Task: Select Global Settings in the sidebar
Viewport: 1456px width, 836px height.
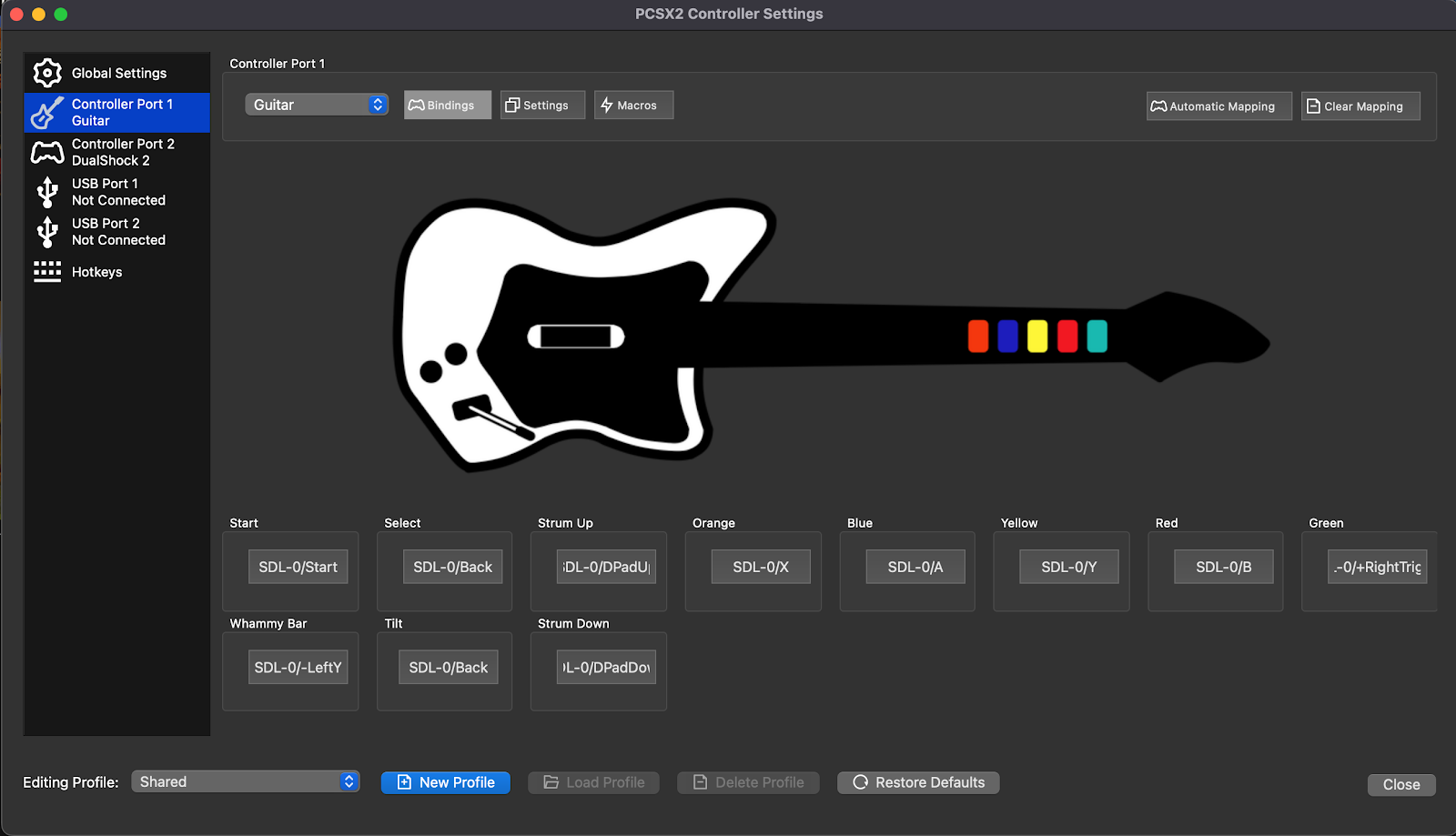Action: pos(117,73)
